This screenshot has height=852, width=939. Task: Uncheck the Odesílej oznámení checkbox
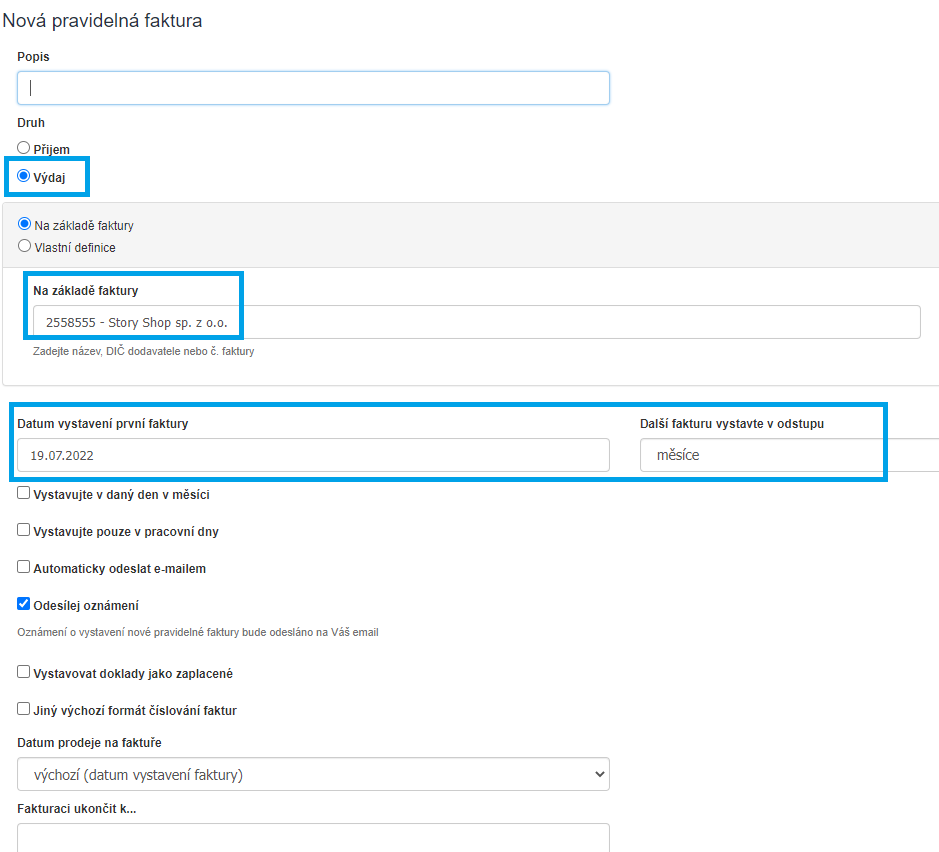24,605
